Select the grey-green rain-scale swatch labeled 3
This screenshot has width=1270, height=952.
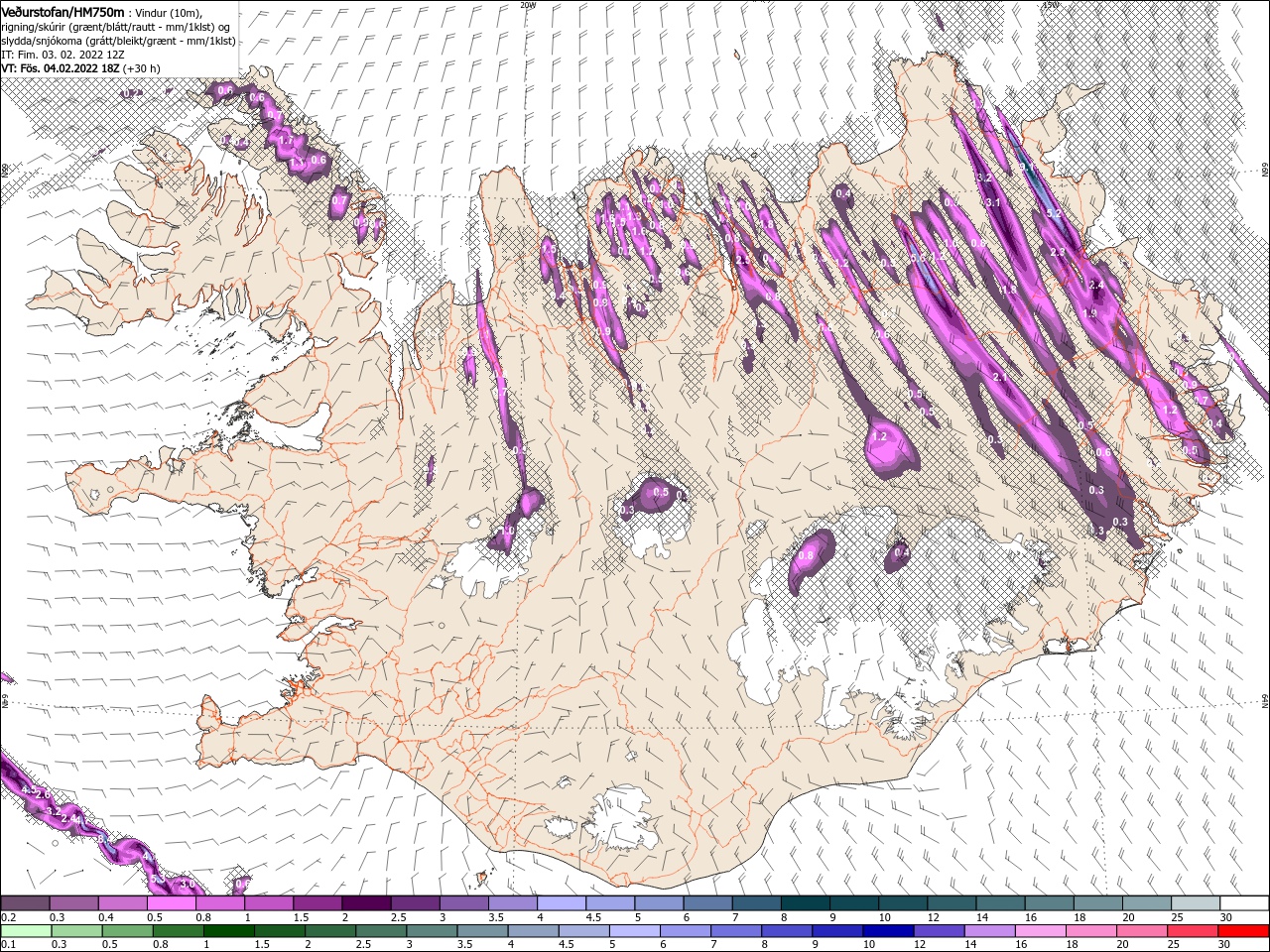point(431,931)
